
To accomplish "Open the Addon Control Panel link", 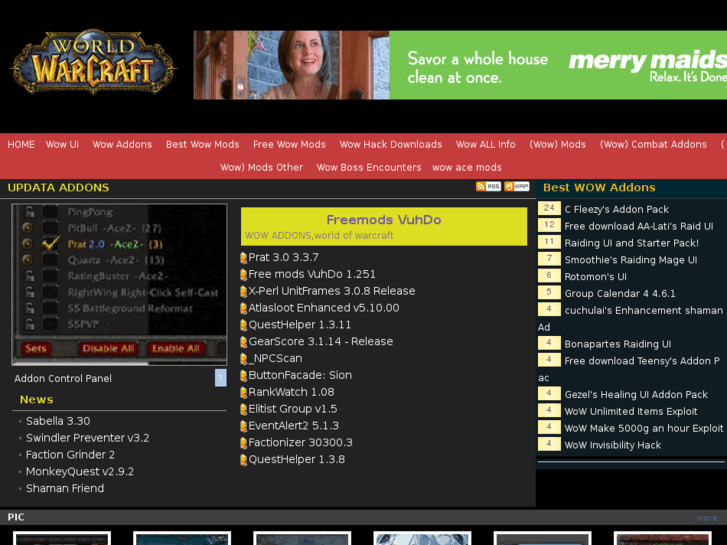I will (63, 378).
